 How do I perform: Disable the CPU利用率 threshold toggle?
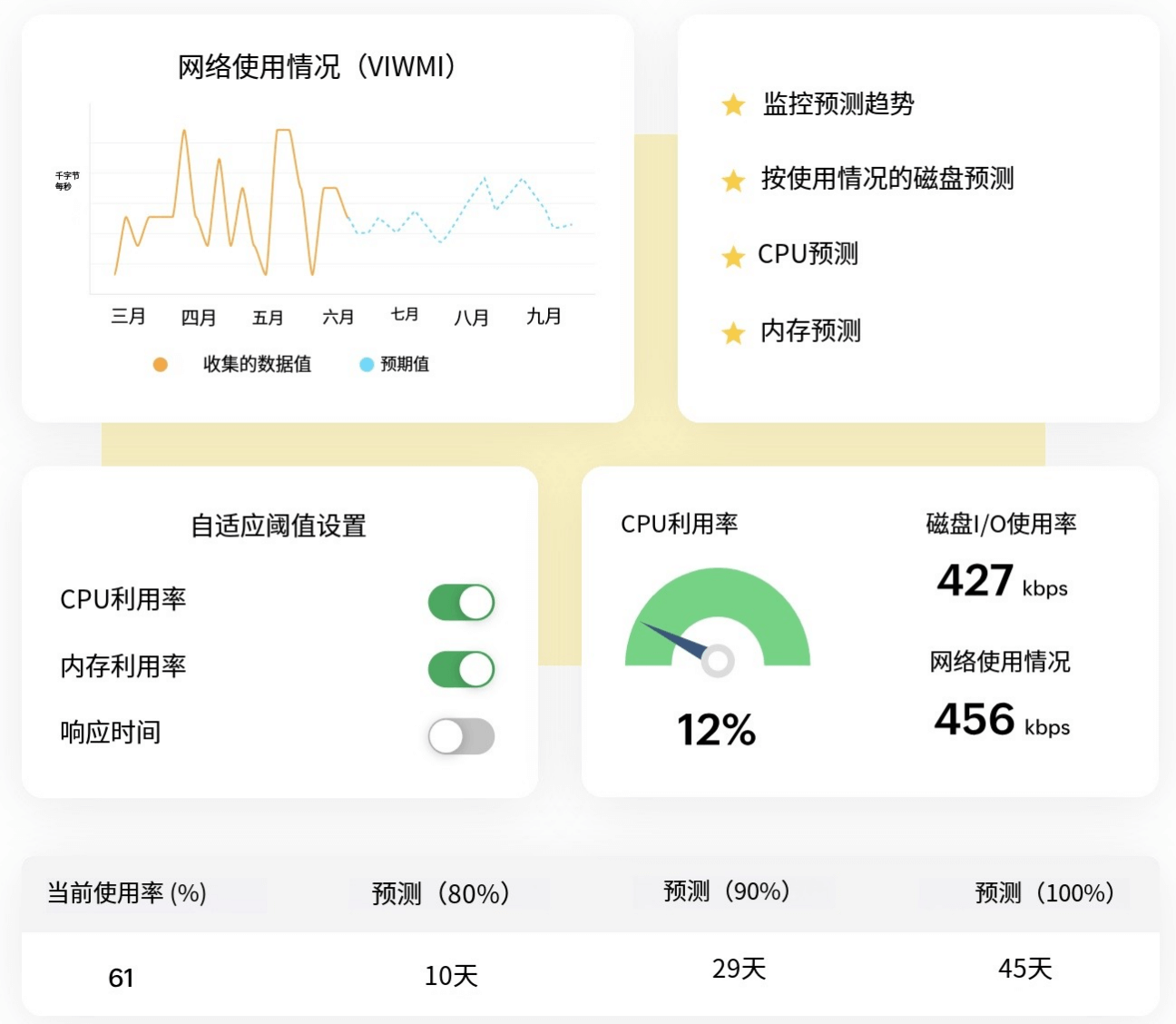462,601
